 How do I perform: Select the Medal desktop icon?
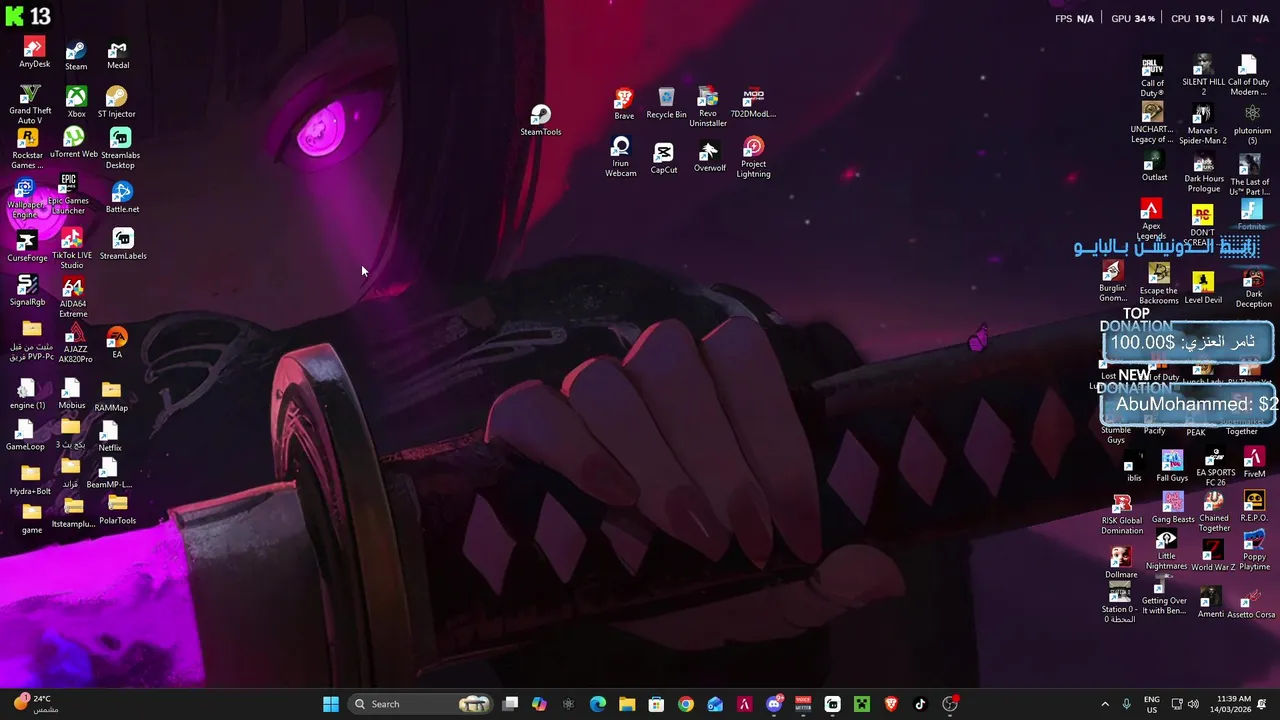[118, 55]
